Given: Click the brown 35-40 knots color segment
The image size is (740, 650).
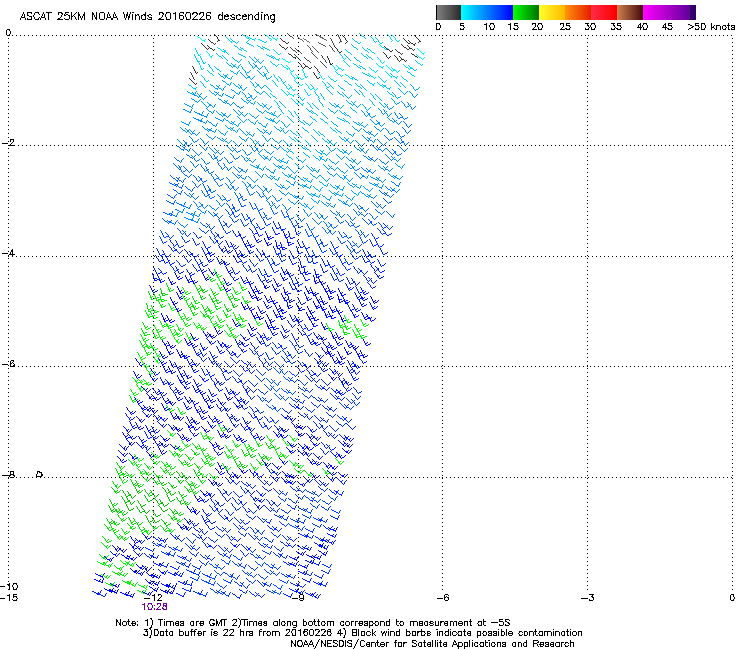Looking at the screenshot, I should (630, 12).
